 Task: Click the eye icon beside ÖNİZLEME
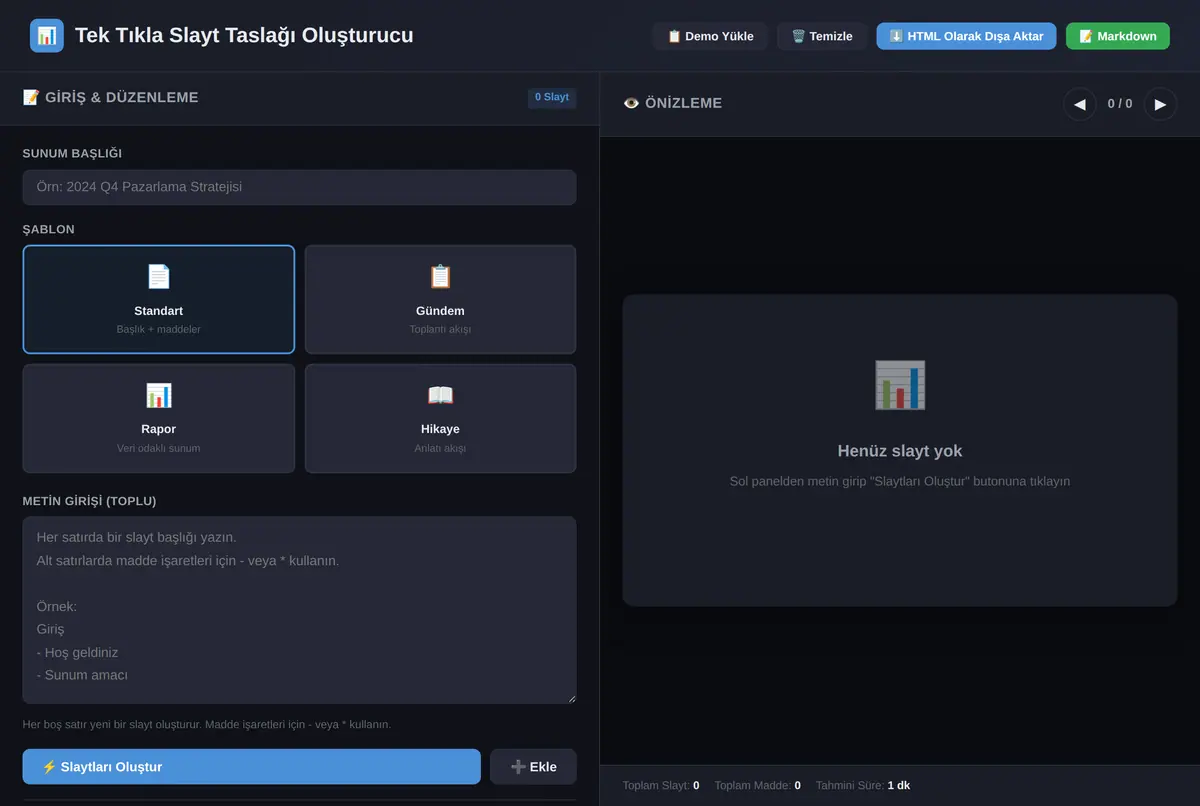click(631, 103)
